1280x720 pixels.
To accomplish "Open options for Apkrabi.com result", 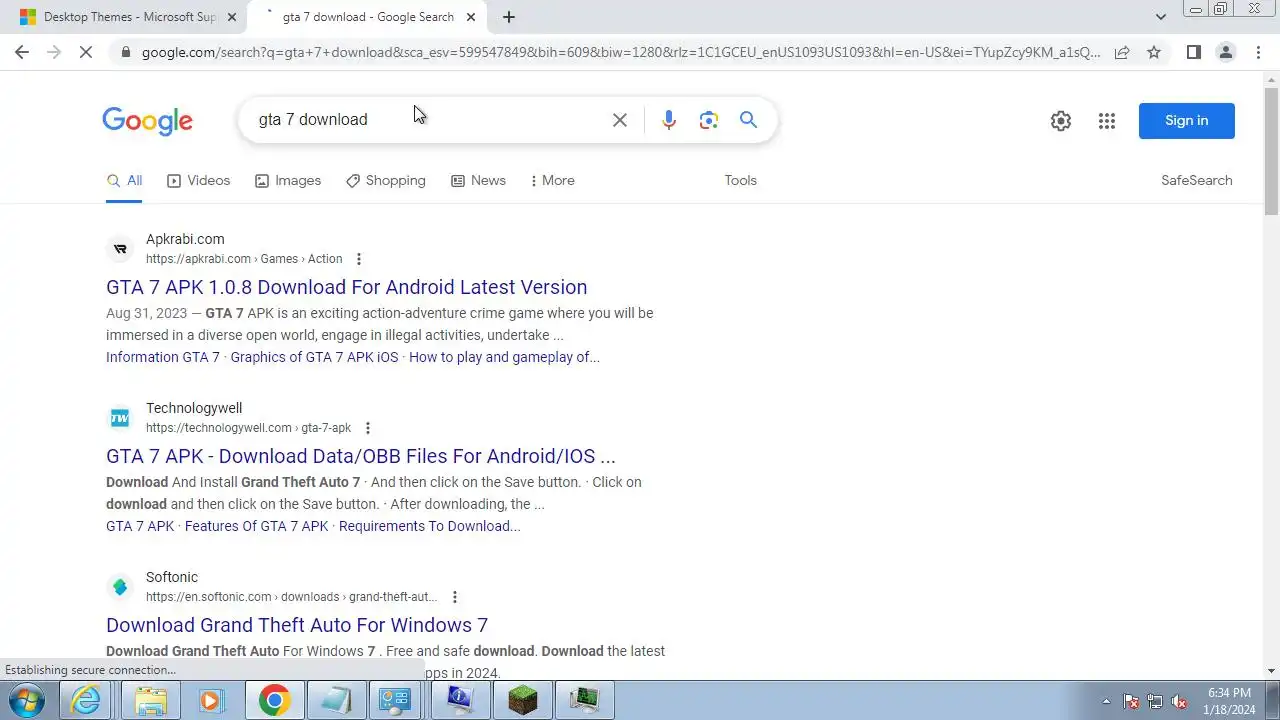I will 359,259.
